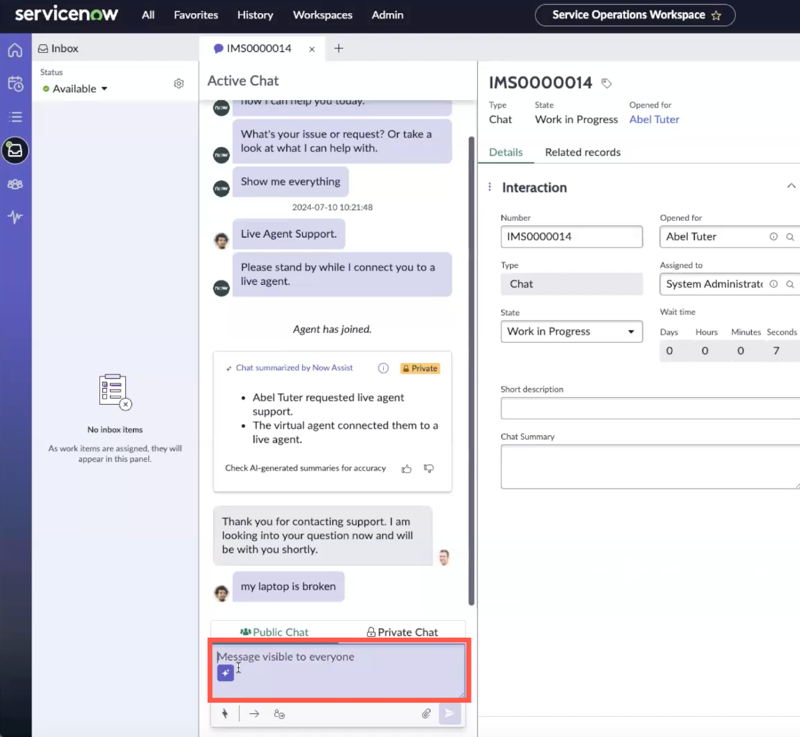Open the Admin menu
Image resolution: width=800 pixels, height=737 pixels.
[387, 15]
